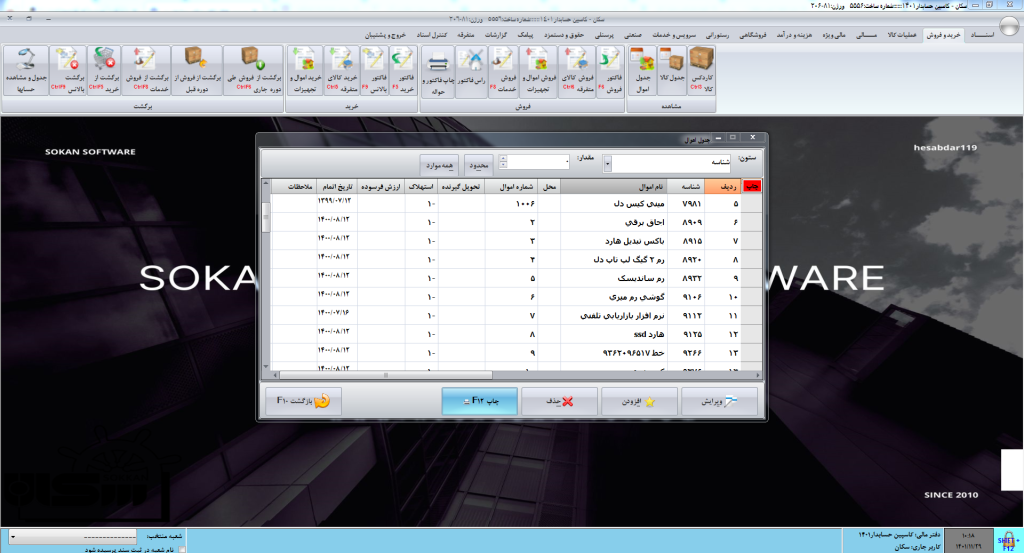Click the ویرایش edit button
The height and width of the screenshot is (553, 1024).
point(720,402)
